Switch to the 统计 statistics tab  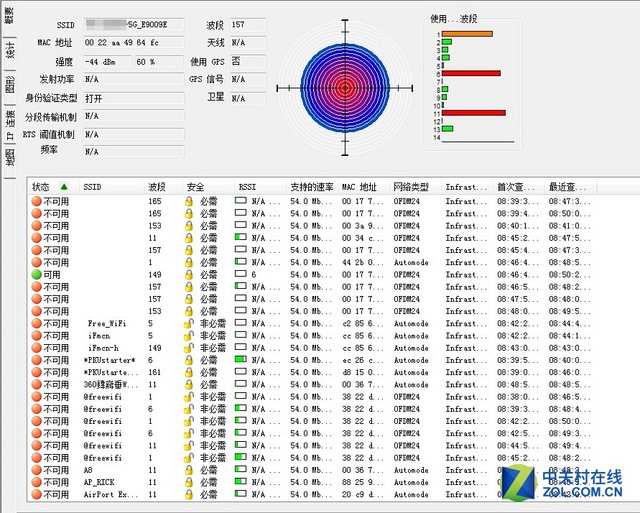click(x=10, y=50)
